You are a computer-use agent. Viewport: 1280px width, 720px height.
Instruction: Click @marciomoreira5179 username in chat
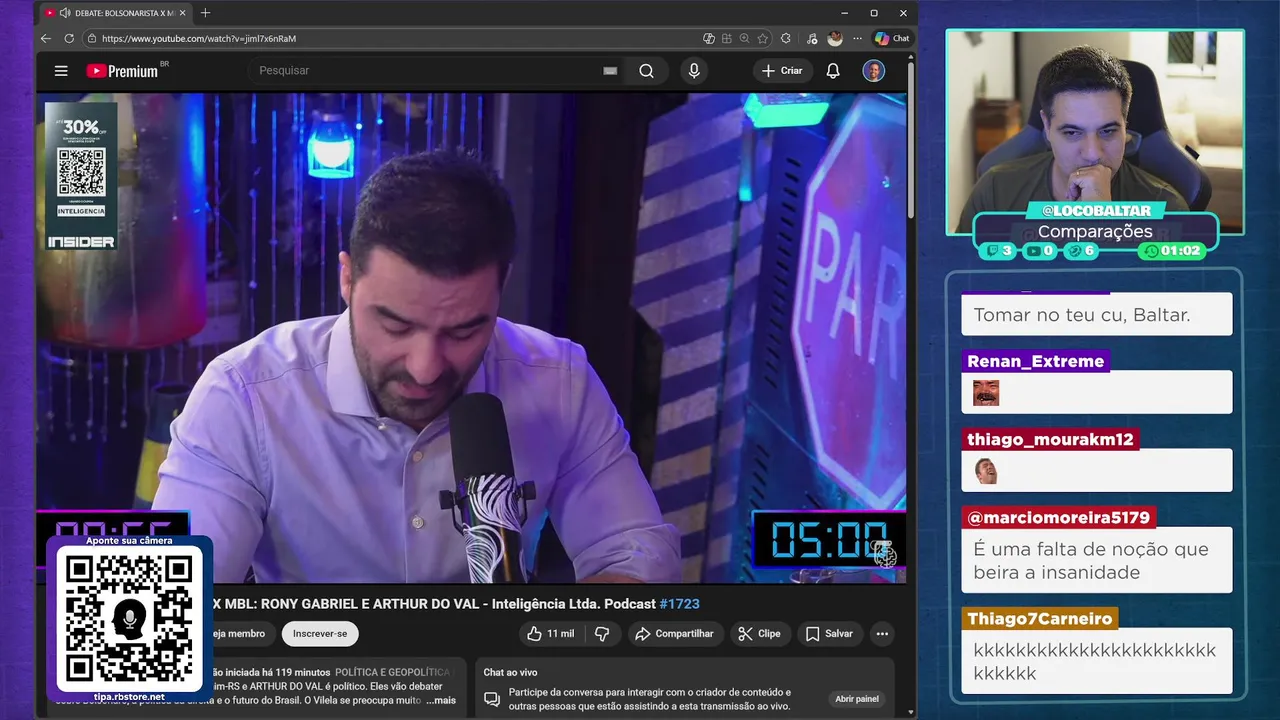(x=1059, y=518)
